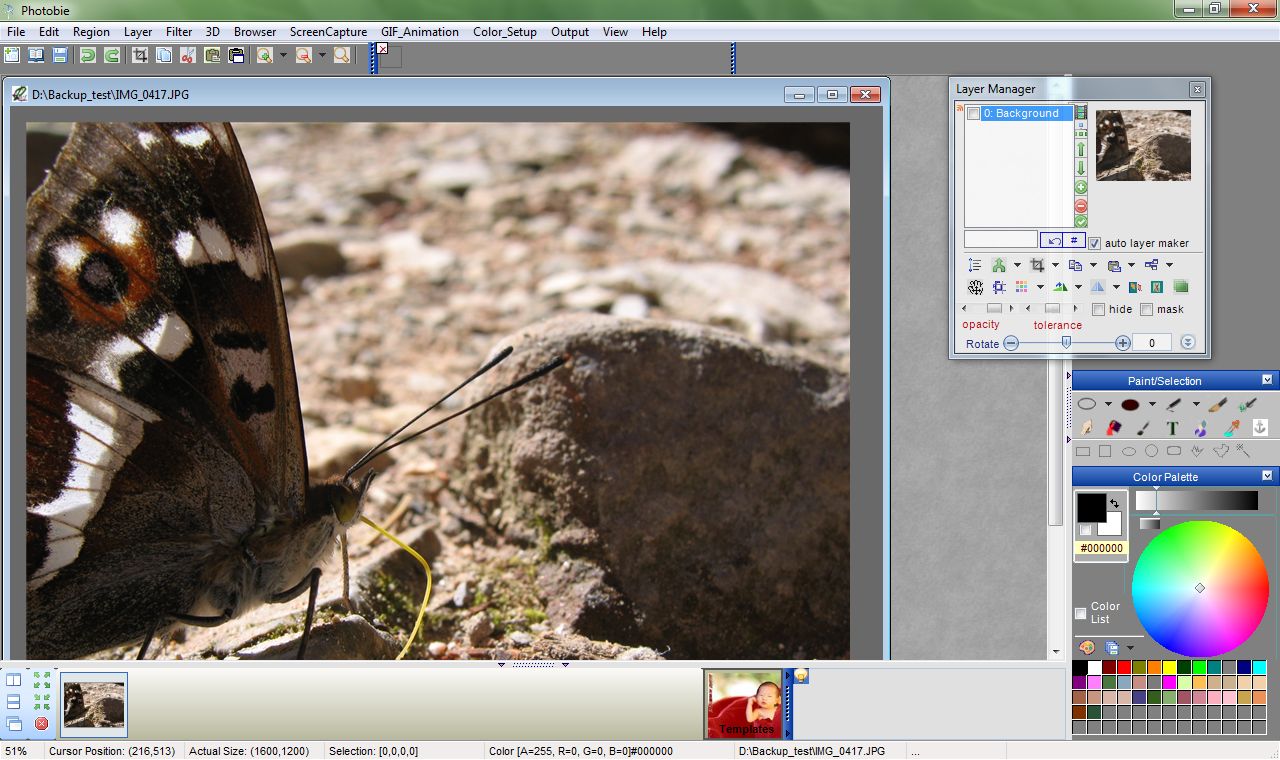Click the #000000 foreground color swatch
The height and width of the screenshot is (760, 1280).
coord(1090,510)
